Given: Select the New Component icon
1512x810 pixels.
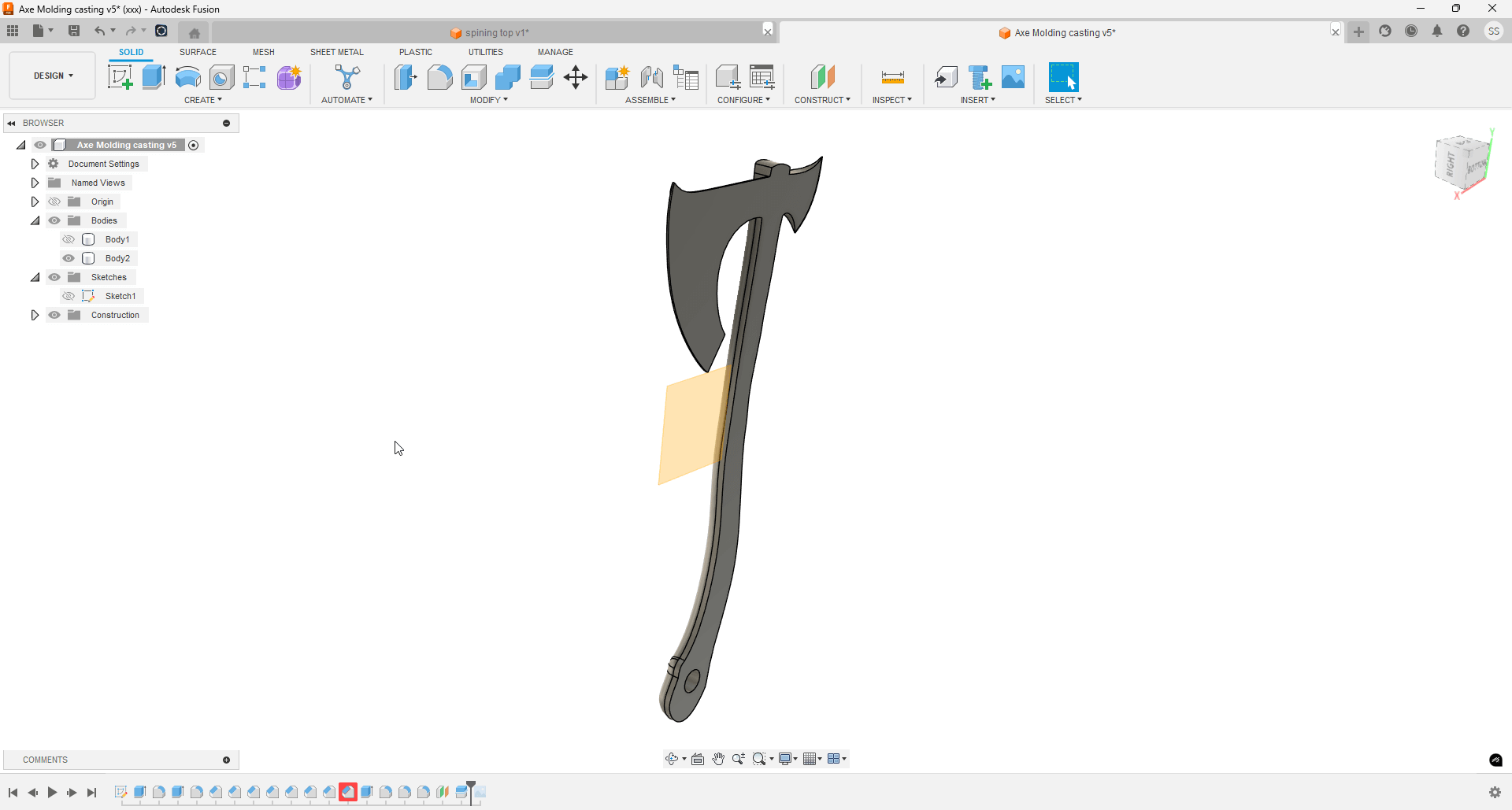Looking at the screenshot, I should tap(617, 77).
